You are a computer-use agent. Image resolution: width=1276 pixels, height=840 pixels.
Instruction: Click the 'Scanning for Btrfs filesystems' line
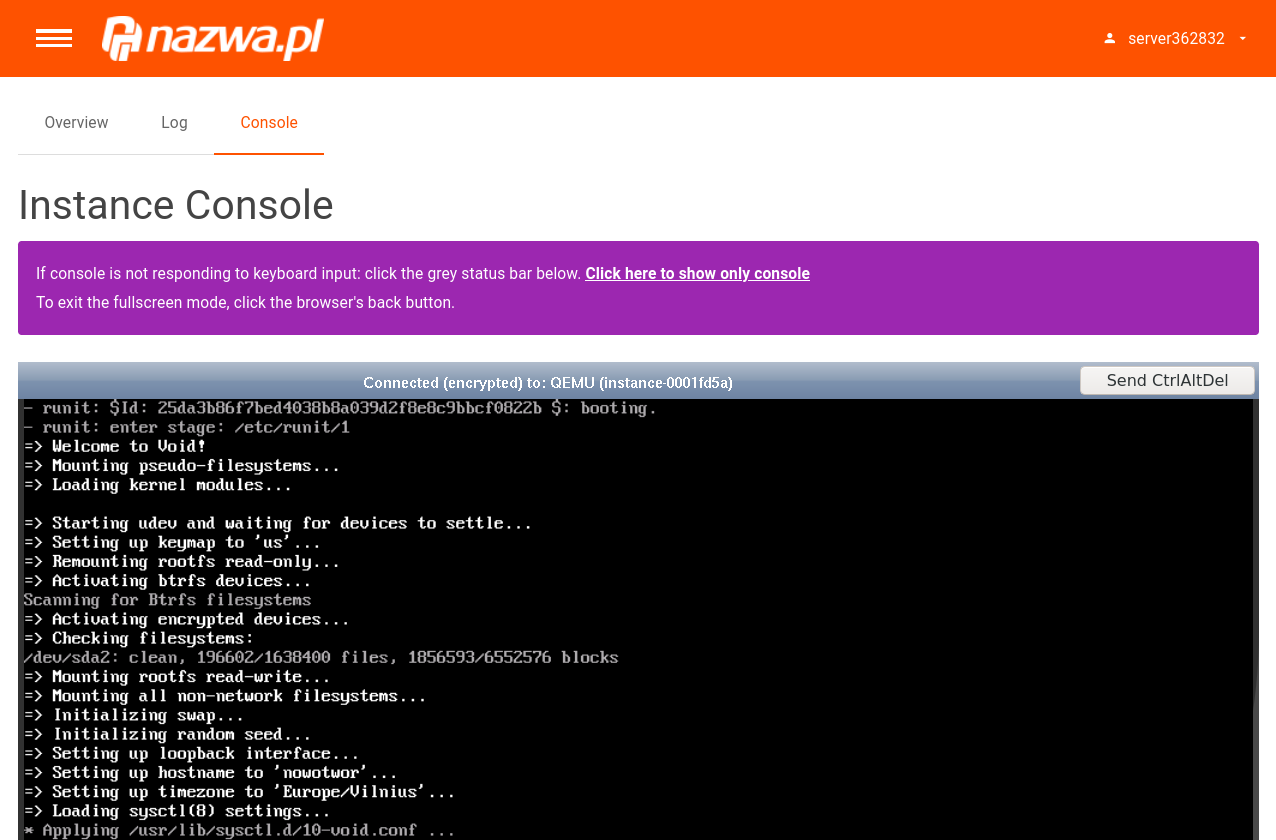(167, 600)
